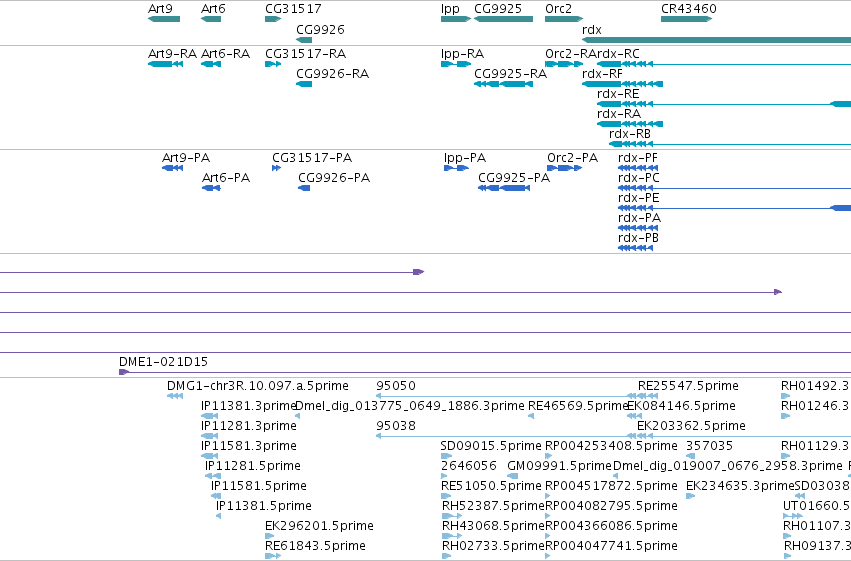
Task: Click the CG31517-RA transcript
Action: click(x=273, y=64)
